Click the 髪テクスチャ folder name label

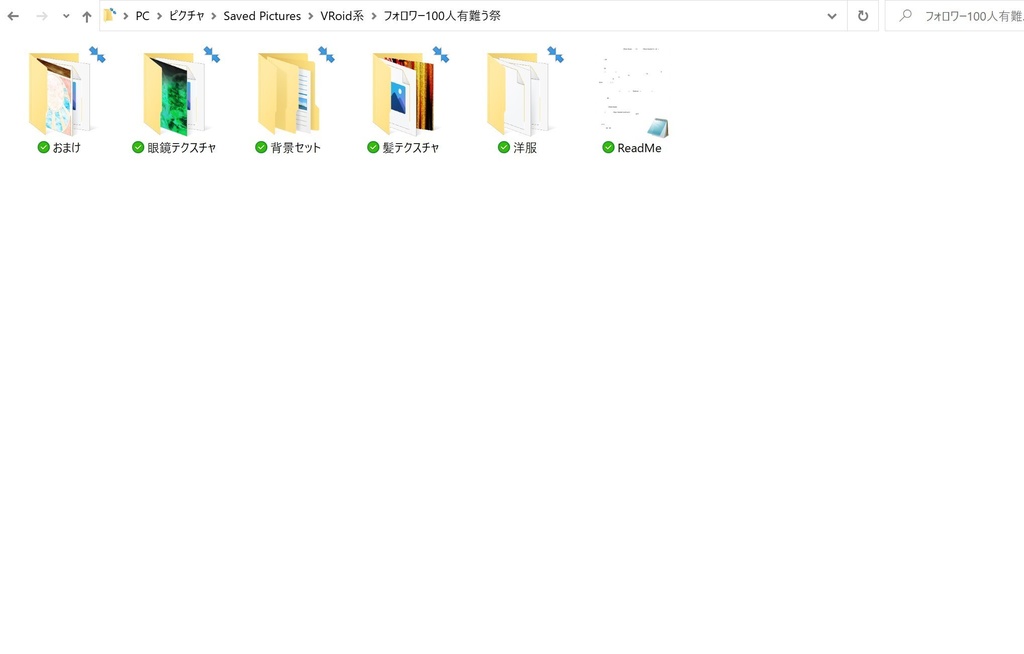point(411,148)
